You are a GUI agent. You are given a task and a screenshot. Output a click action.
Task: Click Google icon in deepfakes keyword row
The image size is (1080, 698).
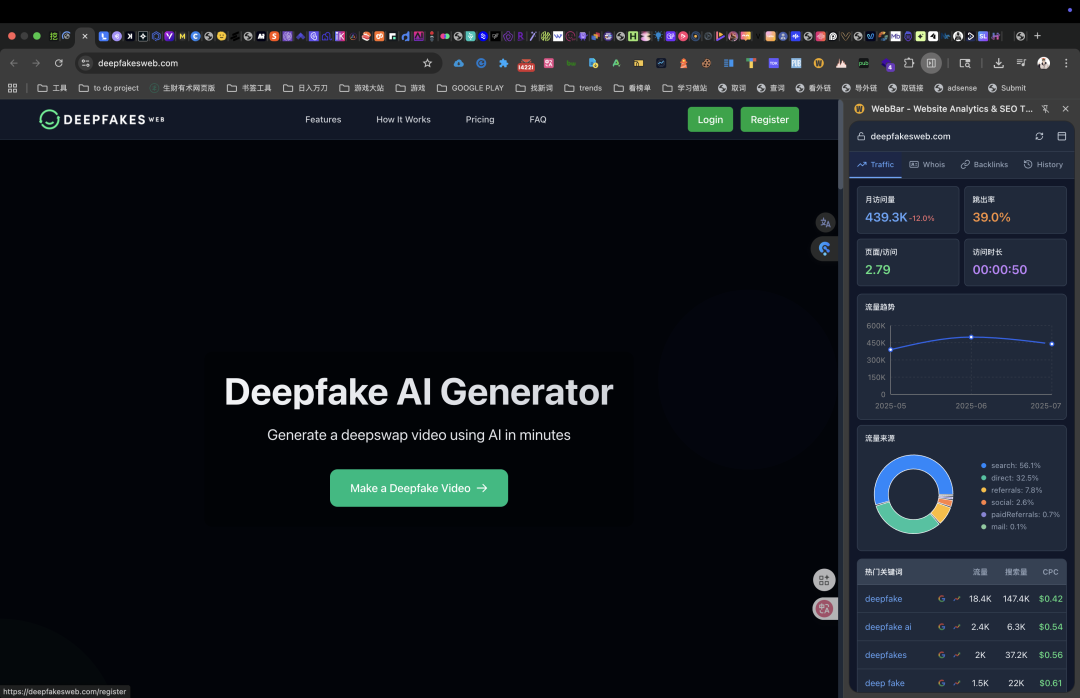point(942,655)
